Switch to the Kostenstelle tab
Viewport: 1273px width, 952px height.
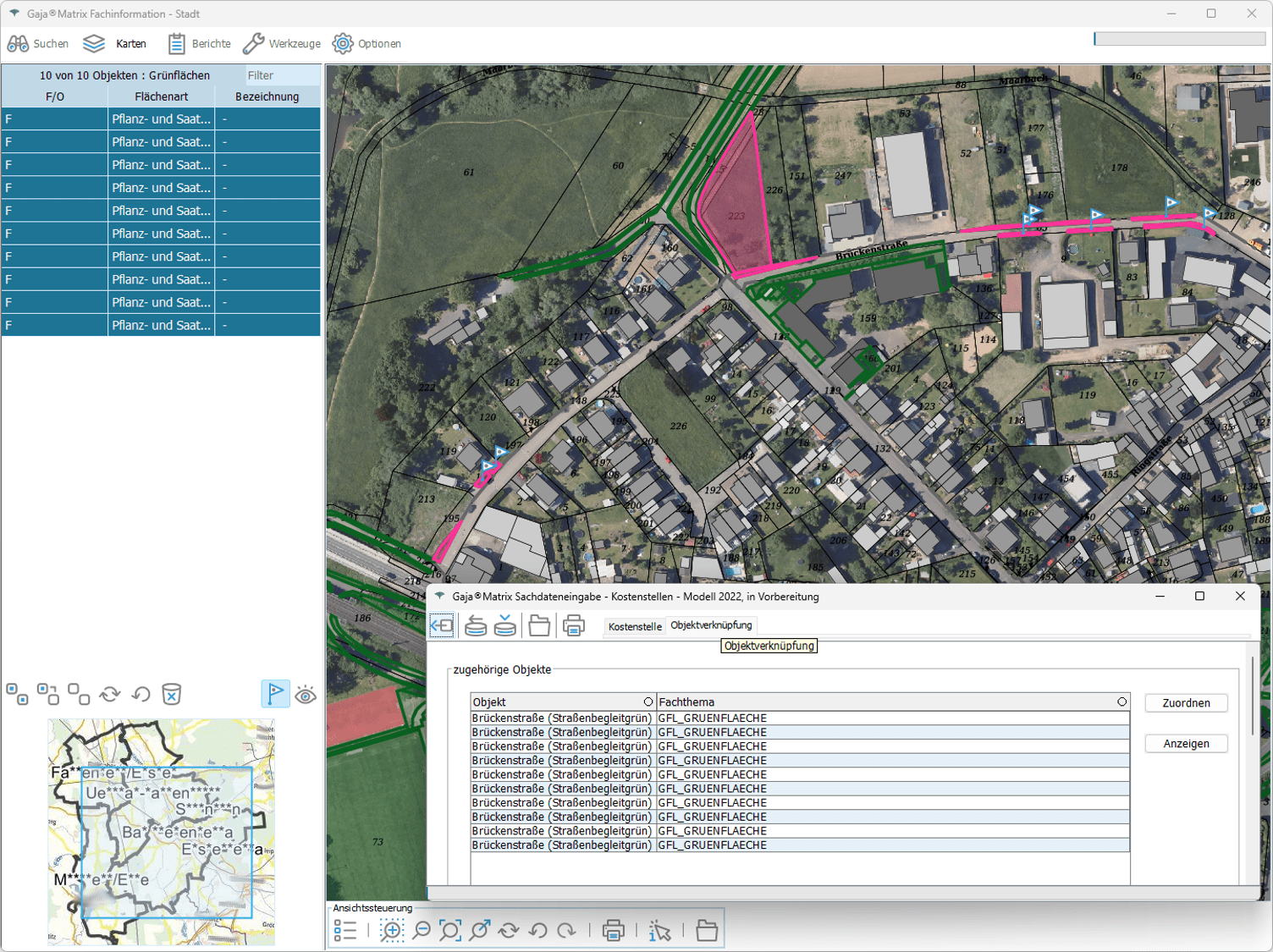pyautogui.click(x=635, y=626)
